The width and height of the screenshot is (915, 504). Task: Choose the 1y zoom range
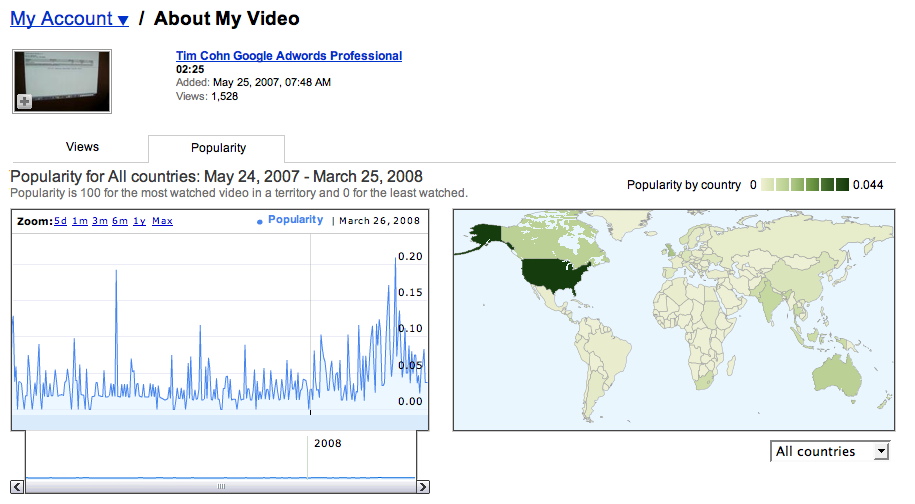coord(139,221)
